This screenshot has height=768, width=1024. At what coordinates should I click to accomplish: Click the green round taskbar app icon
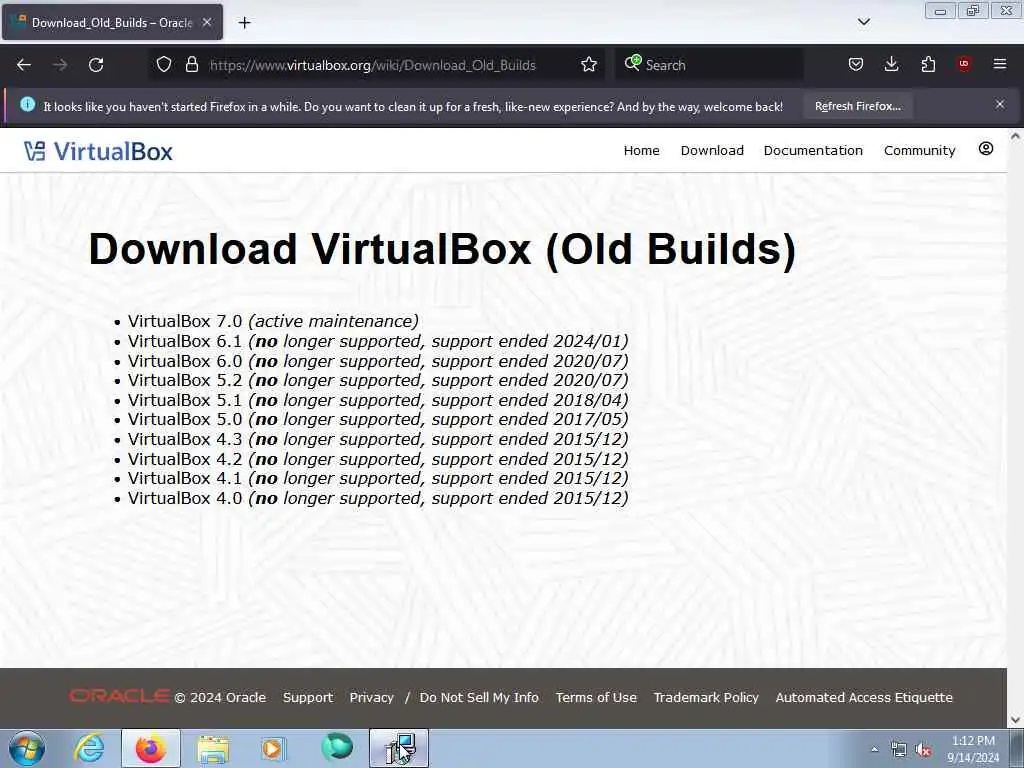(337, 747)
